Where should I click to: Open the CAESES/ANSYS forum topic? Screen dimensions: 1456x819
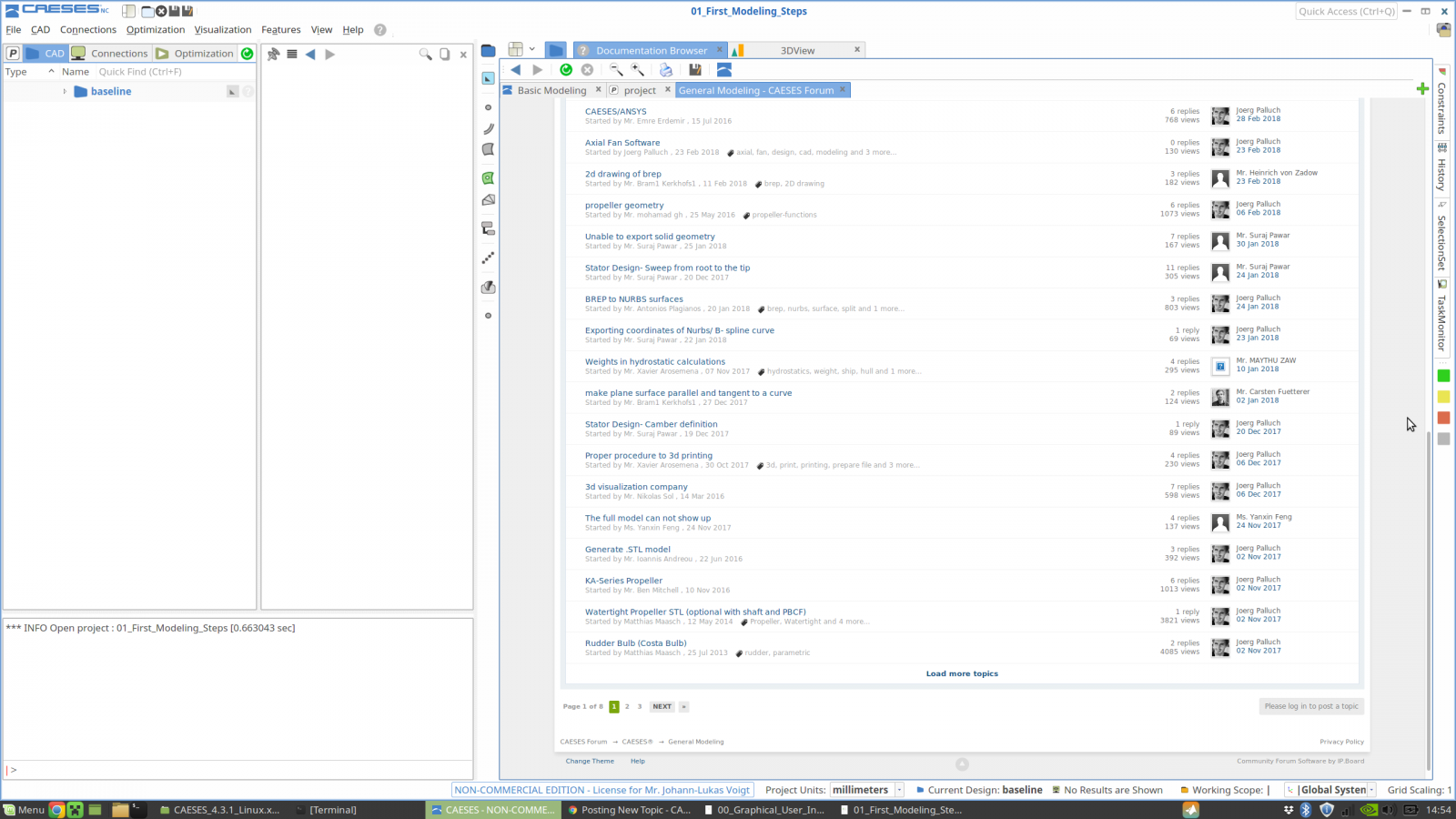[x=616, y=111]
